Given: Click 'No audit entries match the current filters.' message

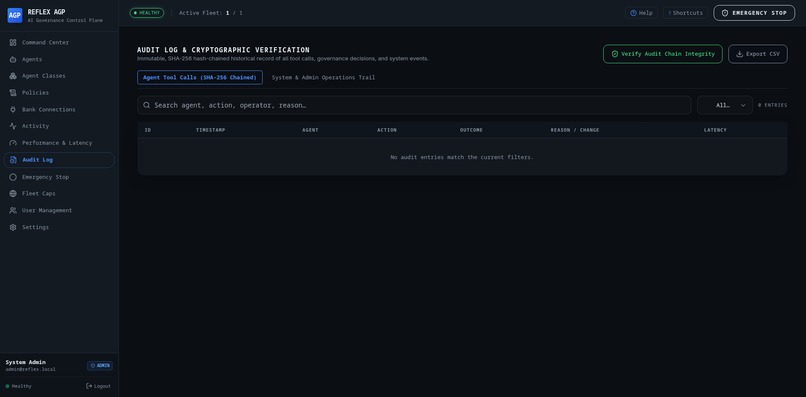Looking at the screenshot, I should tap(462, 157).
